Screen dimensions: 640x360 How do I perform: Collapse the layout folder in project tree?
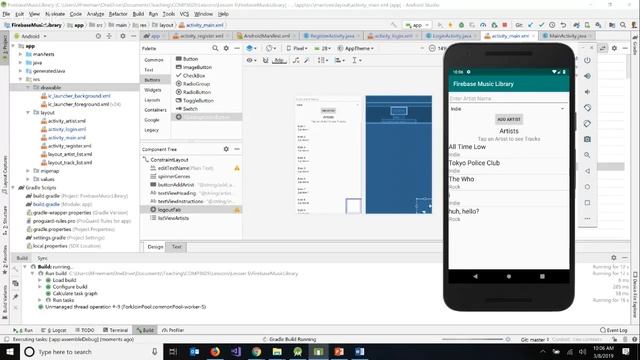[28, 112]
